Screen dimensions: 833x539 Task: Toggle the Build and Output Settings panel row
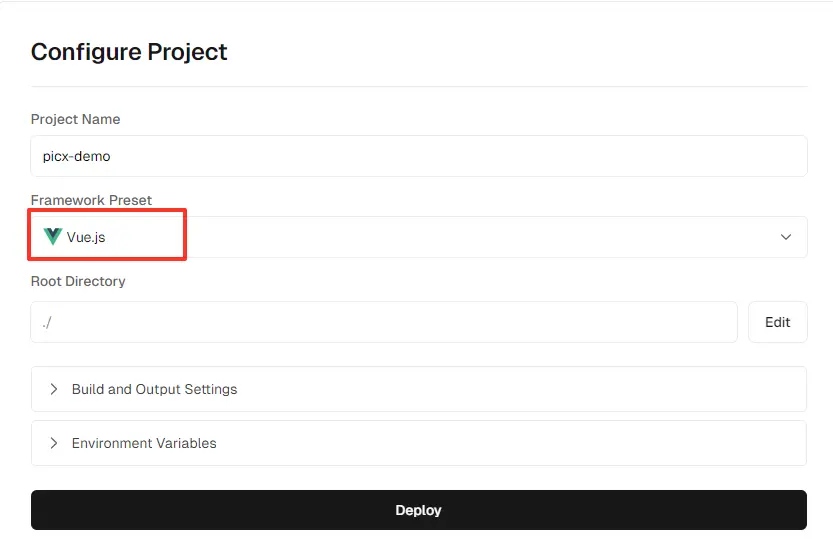(x=419, y=389)
